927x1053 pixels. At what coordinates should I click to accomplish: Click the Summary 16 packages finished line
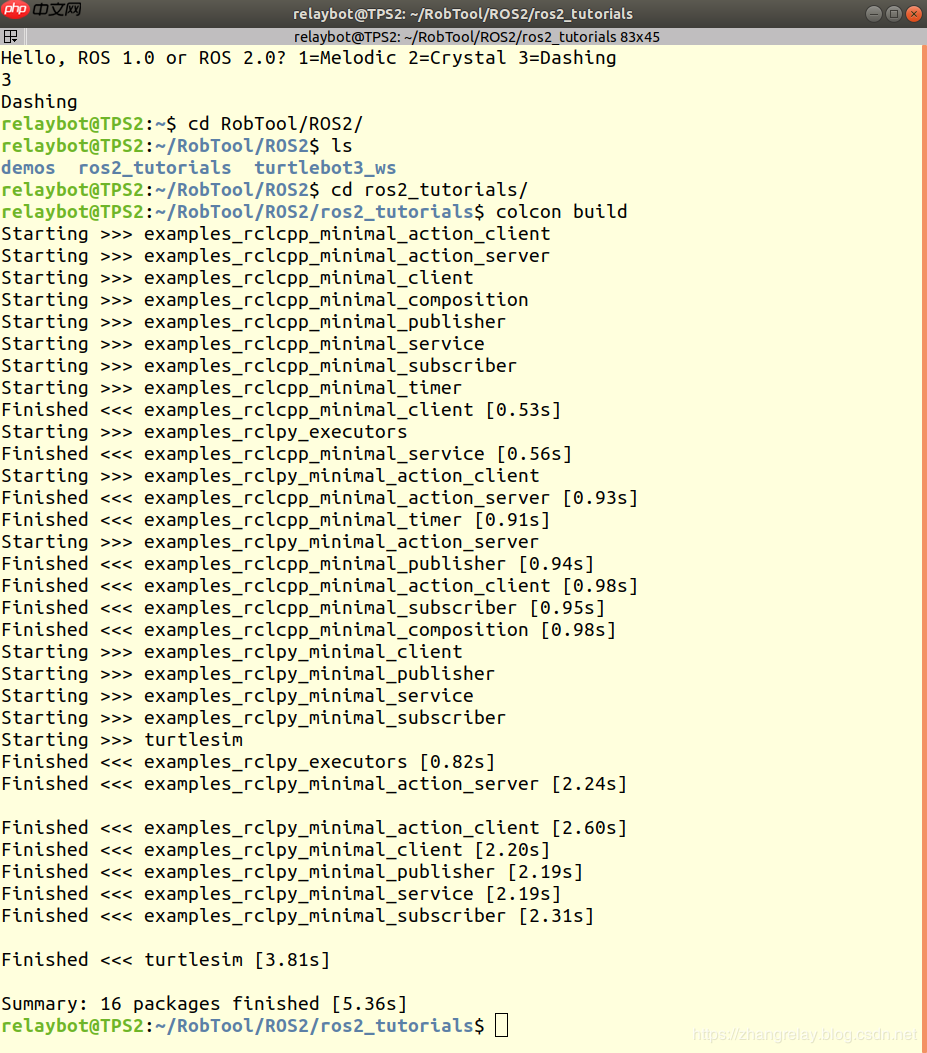tap(204, 1003)
